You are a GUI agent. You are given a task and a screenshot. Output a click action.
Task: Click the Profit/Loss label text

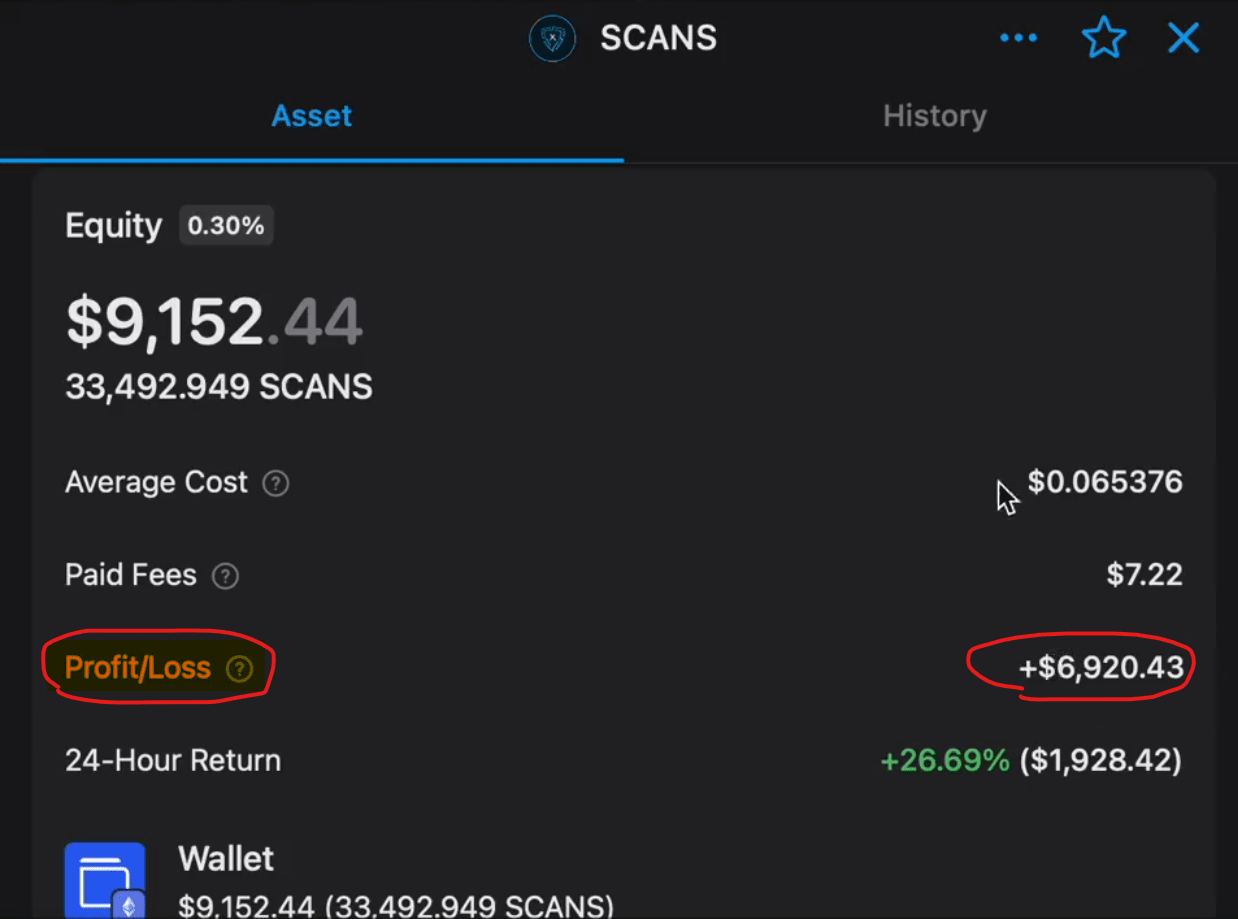[x=138, y=668]
